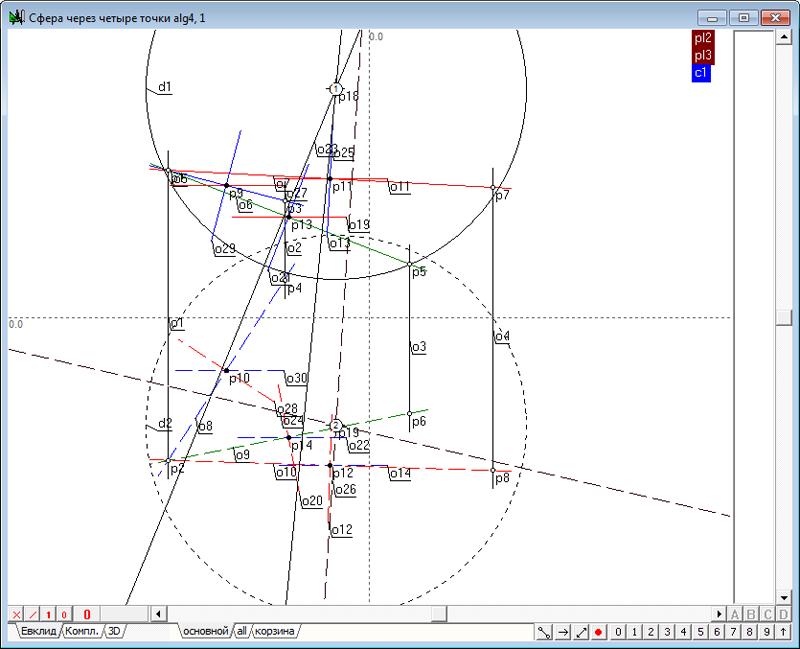Click the d1 circle label

(164, 87)
